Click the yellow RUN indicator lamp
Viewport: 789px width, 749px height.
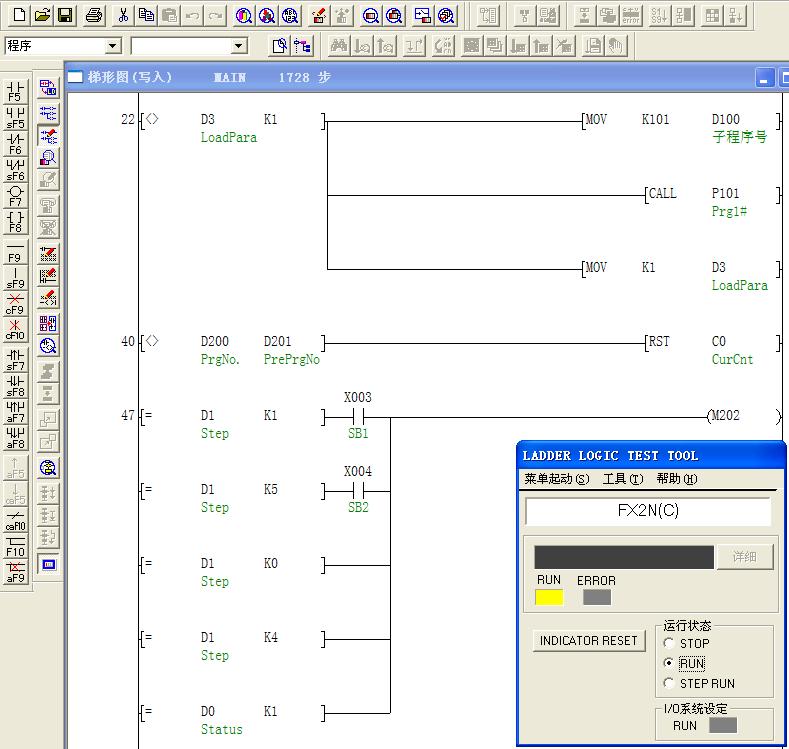[549, 597]
